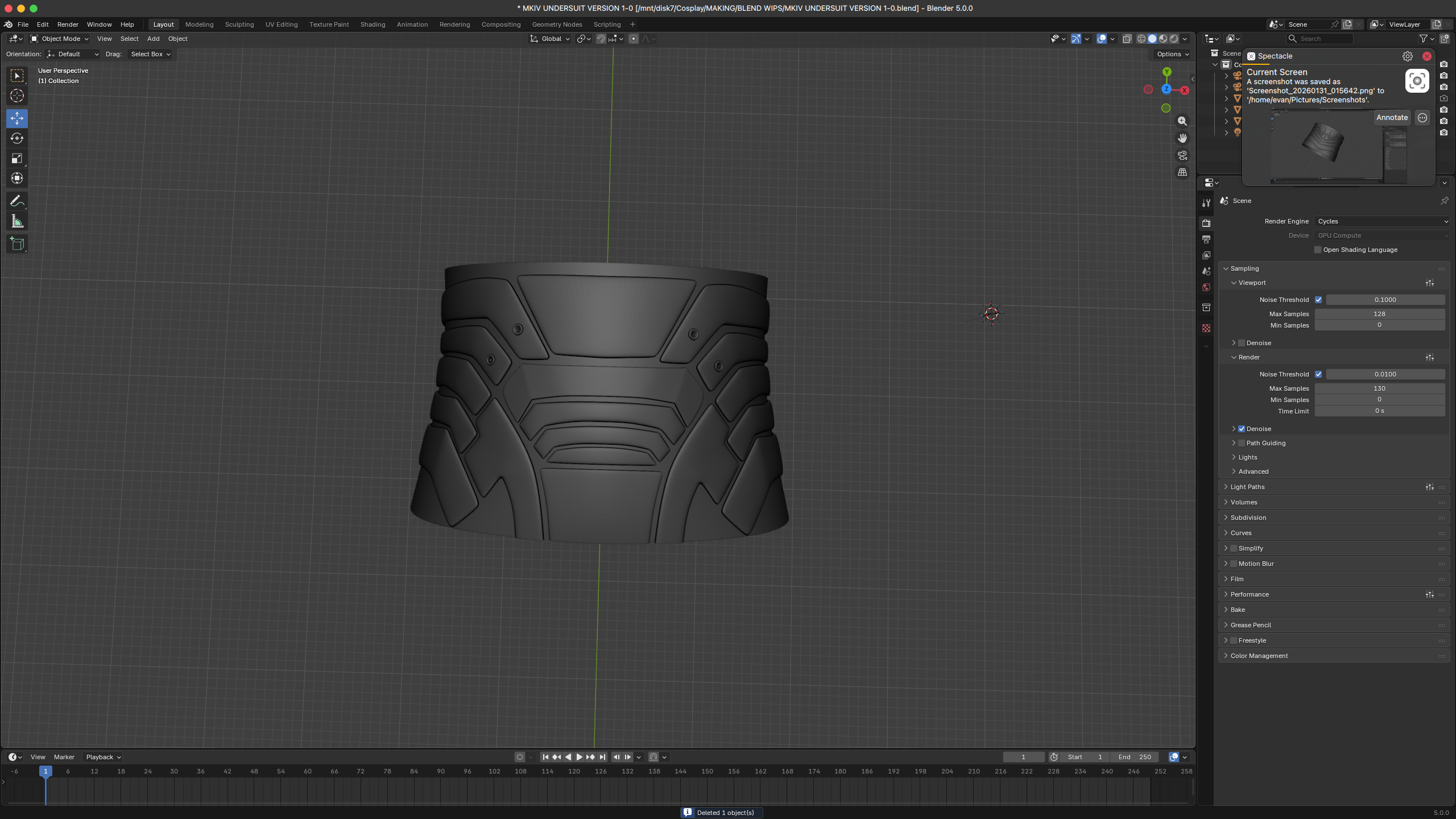Click the Annotate button in Spectacle notification
This screenshot has height=819, width=1456.
click(x=1392, y=117)
